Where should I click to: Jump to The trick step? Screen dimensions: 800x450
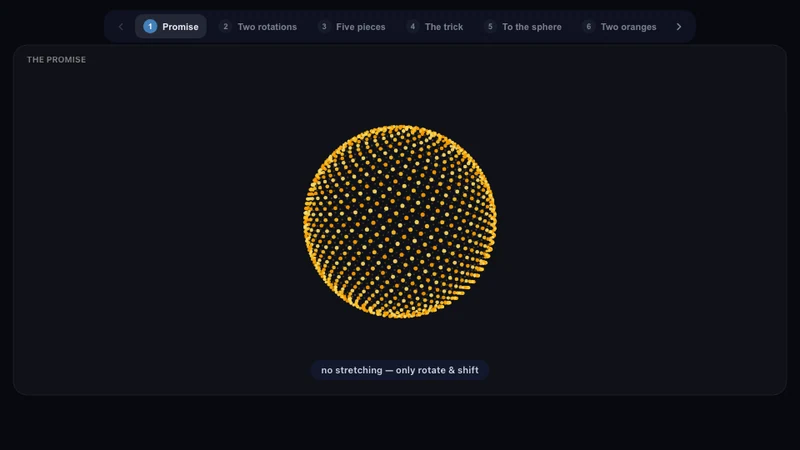(x=435, y=27)
